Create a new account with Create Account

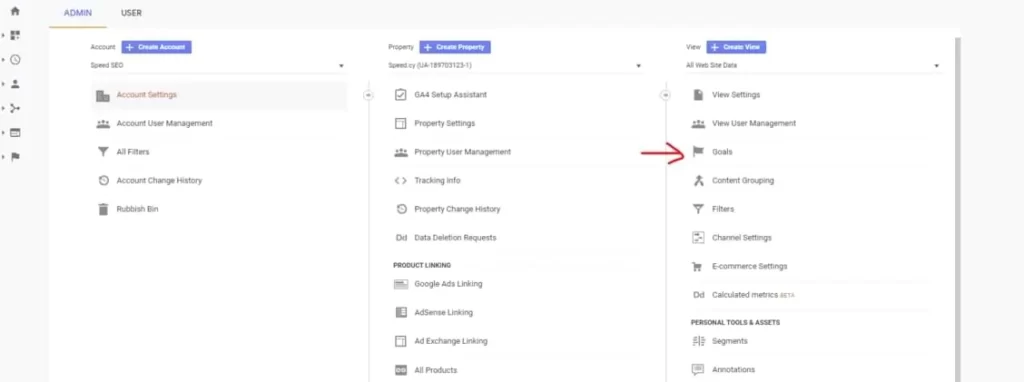pos(157,47)
